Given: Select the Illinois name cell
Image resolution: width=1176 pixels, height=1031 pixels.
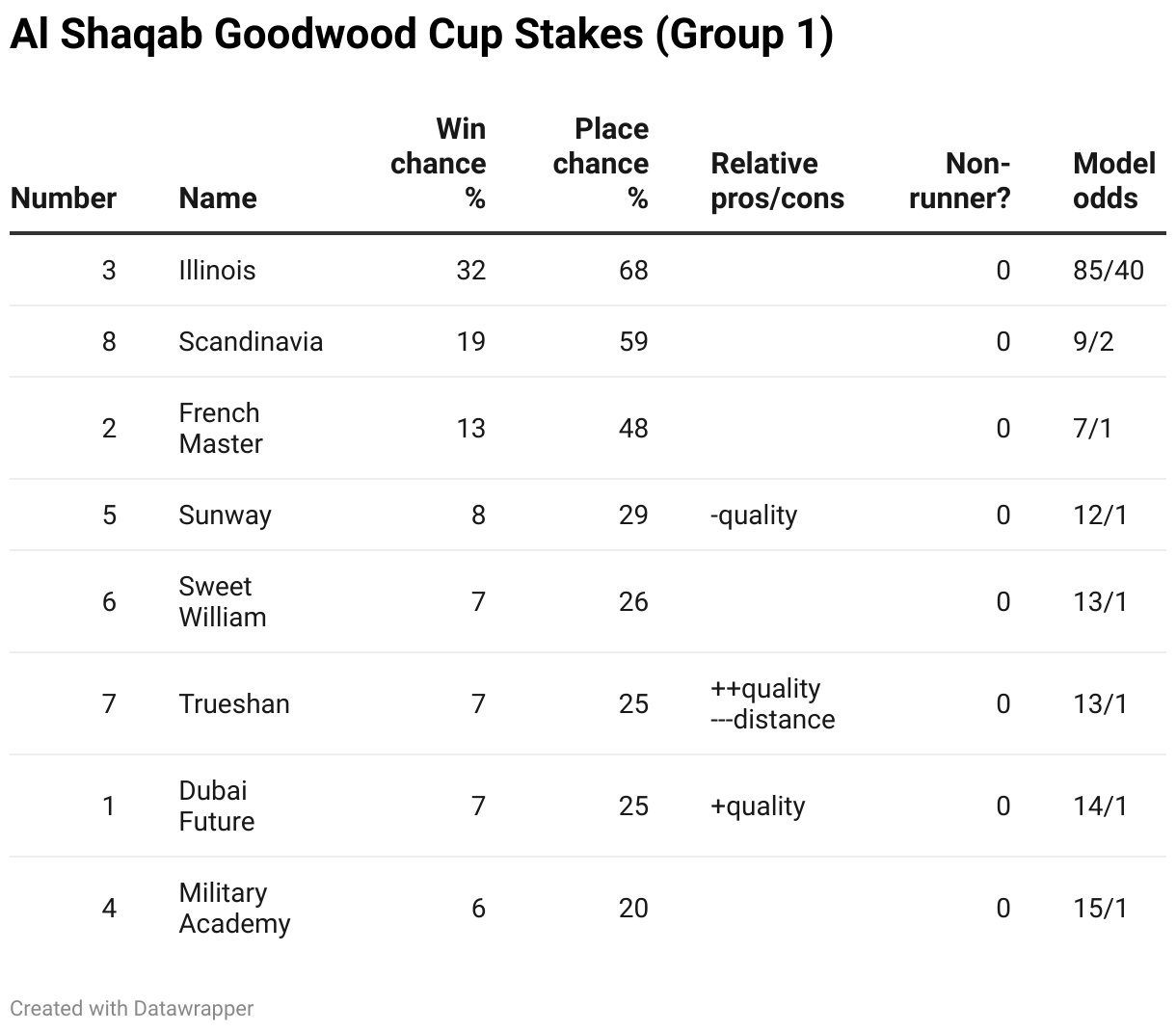Looking at the screenshot, I should pyautogui.click(x=217, y=270).
